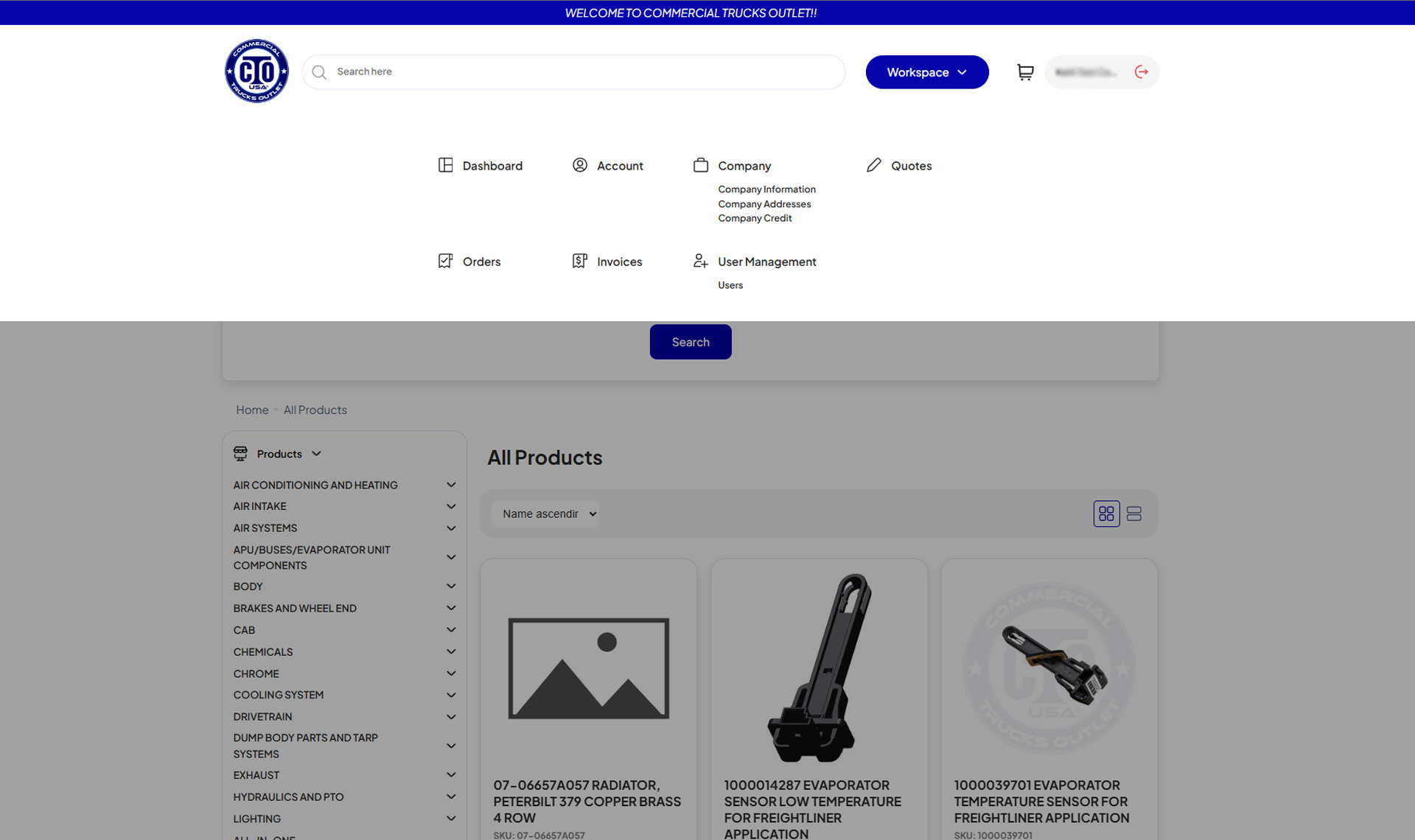Expand APU/Buses/Evaporator Unit Components chevron

451,557
